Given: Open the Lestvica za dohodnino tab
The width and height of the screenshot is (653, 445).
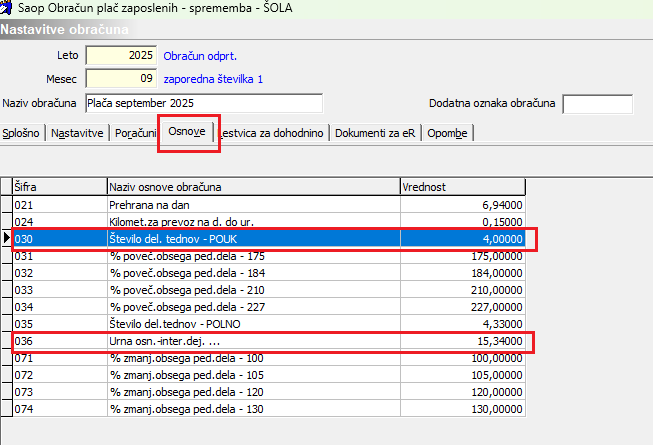Looking at the screenshot, I should click(272, 133).
